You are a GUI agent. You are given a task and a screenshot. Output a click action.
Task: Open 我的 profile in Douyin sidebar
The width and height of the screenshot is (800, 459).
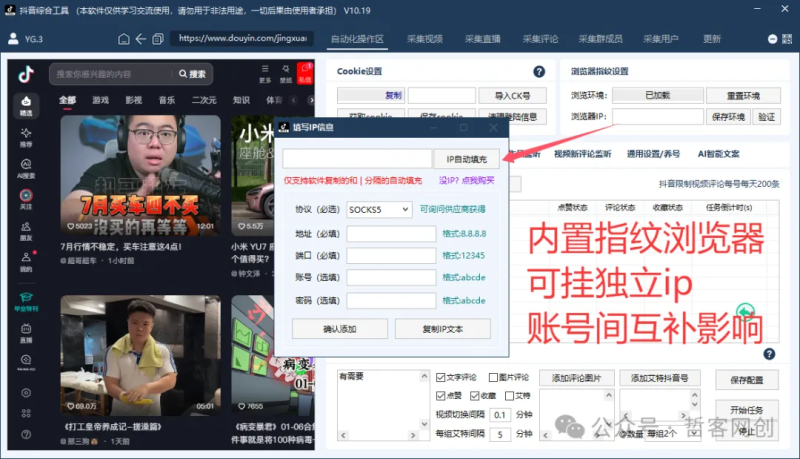(x=26, y=262)
